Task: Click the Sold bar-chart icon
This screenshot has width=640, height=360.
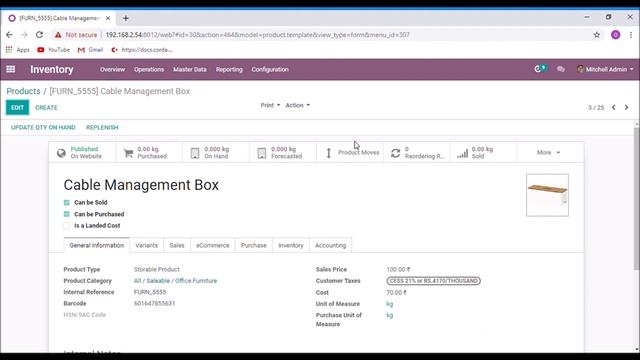Action: (x=462, y=153)
